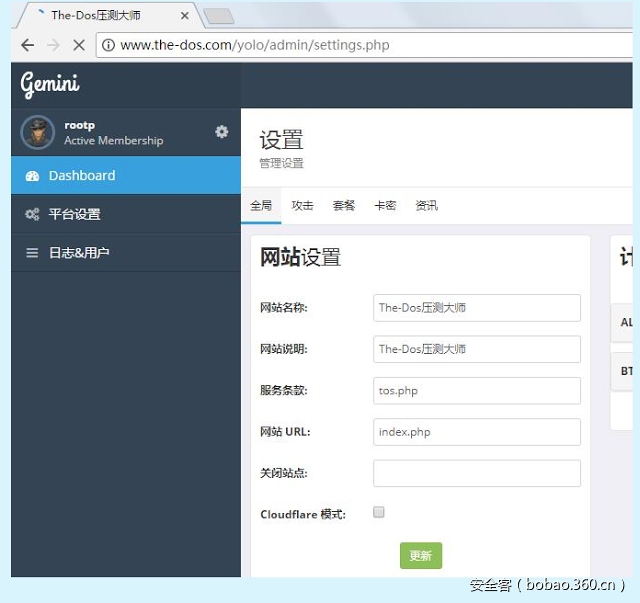Select the 资讯 tab
This screenshot has width=640, height=603.
[426, 205]
